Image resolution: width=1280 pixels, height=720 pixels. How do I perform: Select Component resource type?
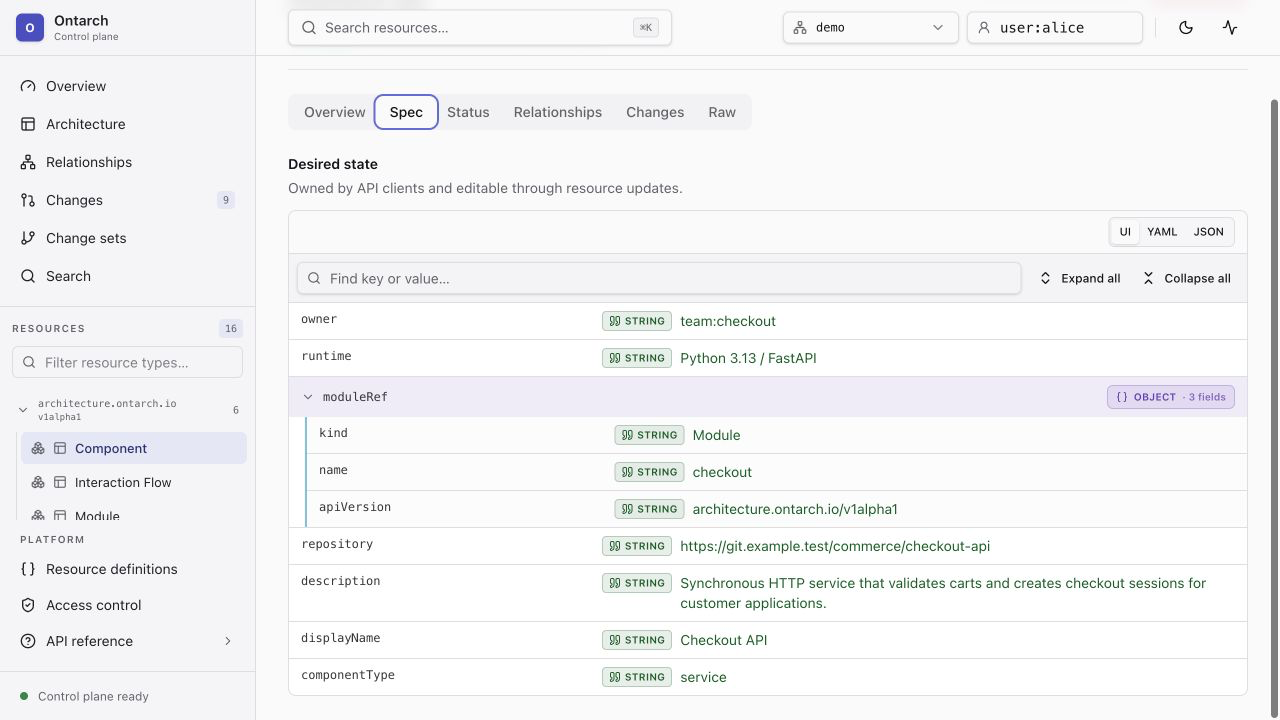pos(134,448)
